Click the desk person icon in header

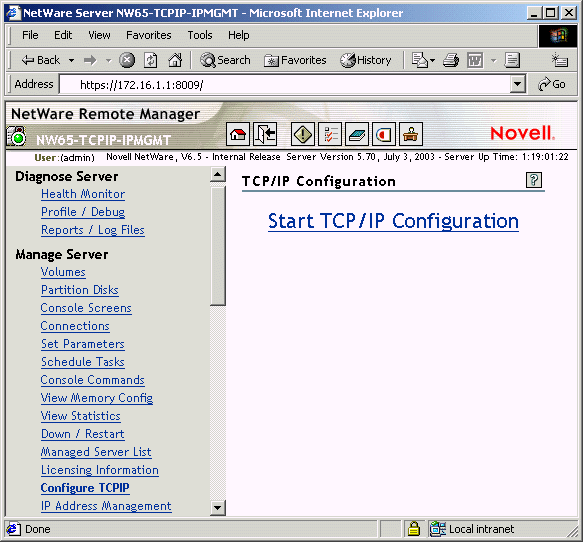click(x=411, y=134)
